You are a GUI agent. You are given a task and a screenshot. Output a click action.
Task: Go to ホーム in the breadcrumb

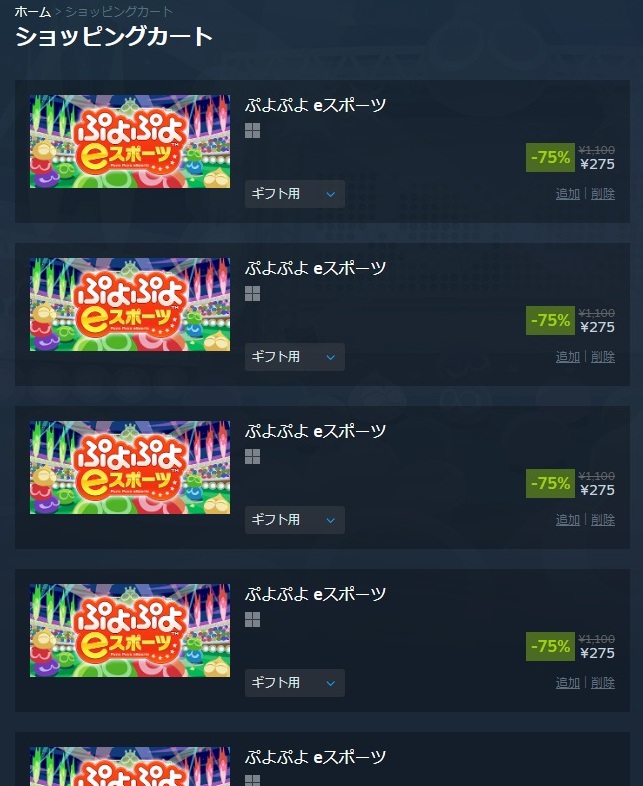click(x=33, y=12)
